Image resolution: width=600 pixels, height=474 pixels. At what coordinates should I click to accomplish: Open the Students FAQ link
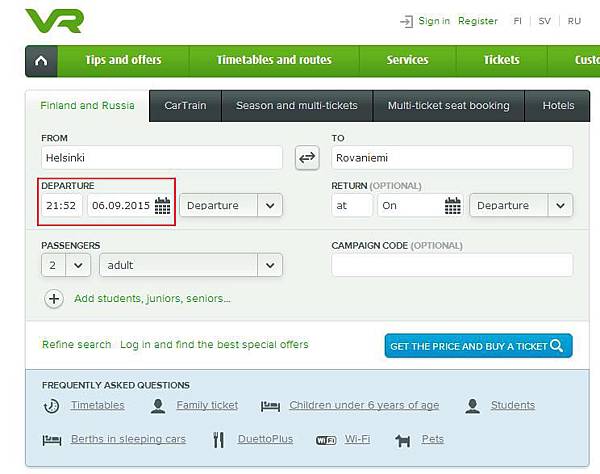[513, 406]
